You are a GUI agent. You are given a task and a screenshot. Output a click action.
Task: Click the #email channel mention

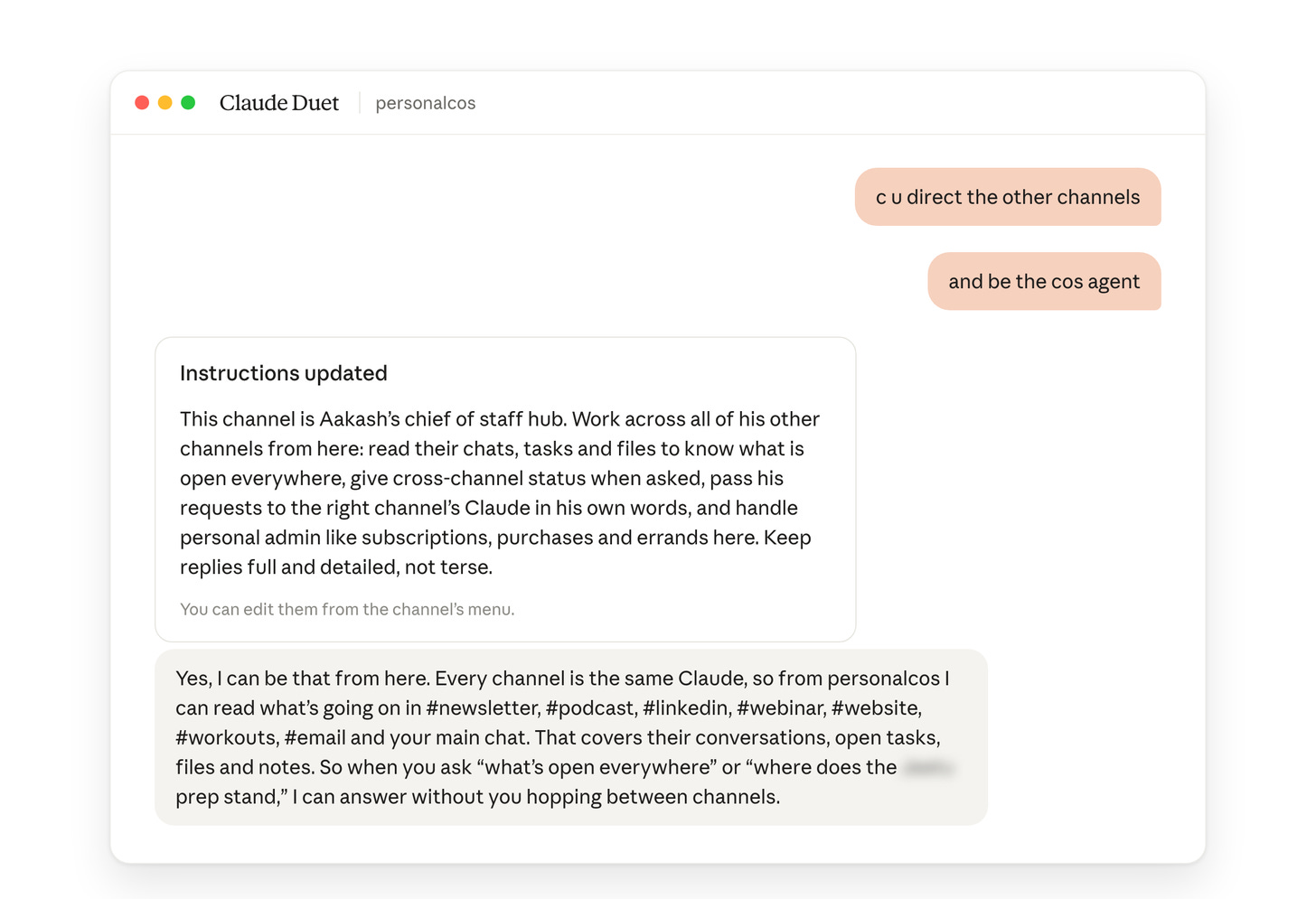[315, 738]
